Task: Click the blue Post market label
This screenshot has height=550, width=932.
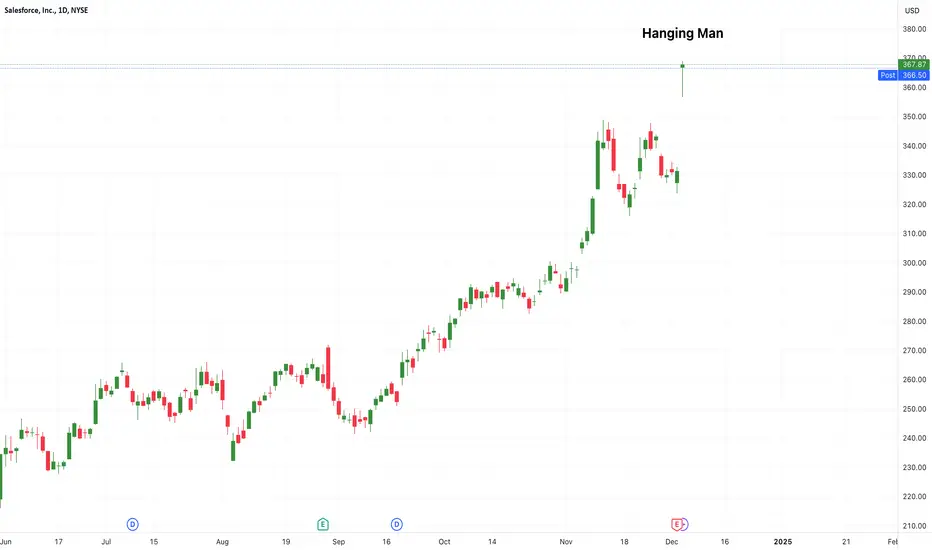Action: click(888, 75)
